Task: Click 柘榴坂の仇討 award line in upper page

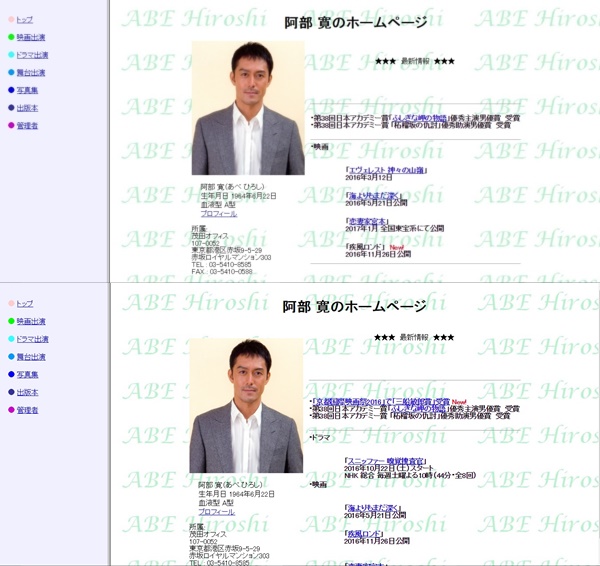Action: 411,125
